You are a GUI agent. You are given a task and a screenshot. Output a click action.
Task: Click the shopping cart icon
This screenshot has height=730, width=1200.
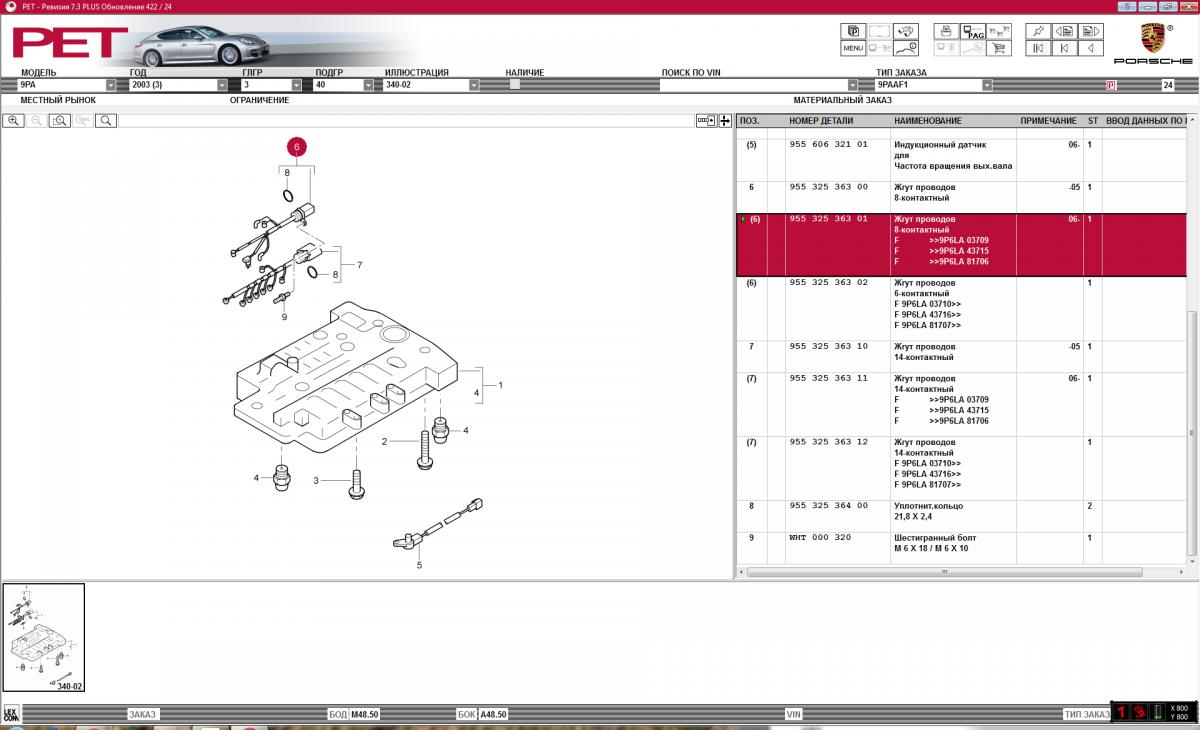pos(998,48)
